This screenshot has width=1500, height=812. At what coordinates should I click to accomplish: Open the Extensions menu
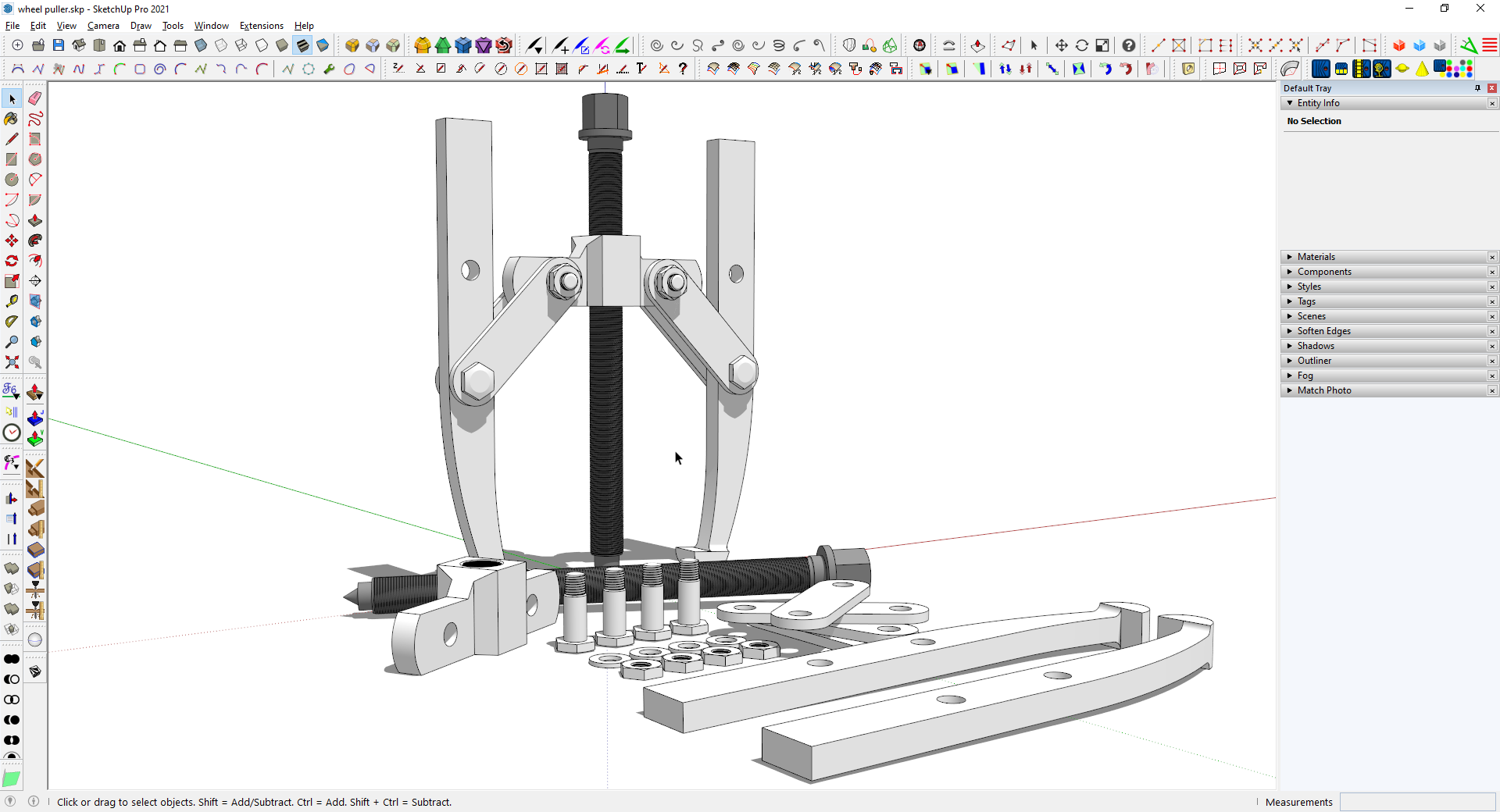click(262, 26)
